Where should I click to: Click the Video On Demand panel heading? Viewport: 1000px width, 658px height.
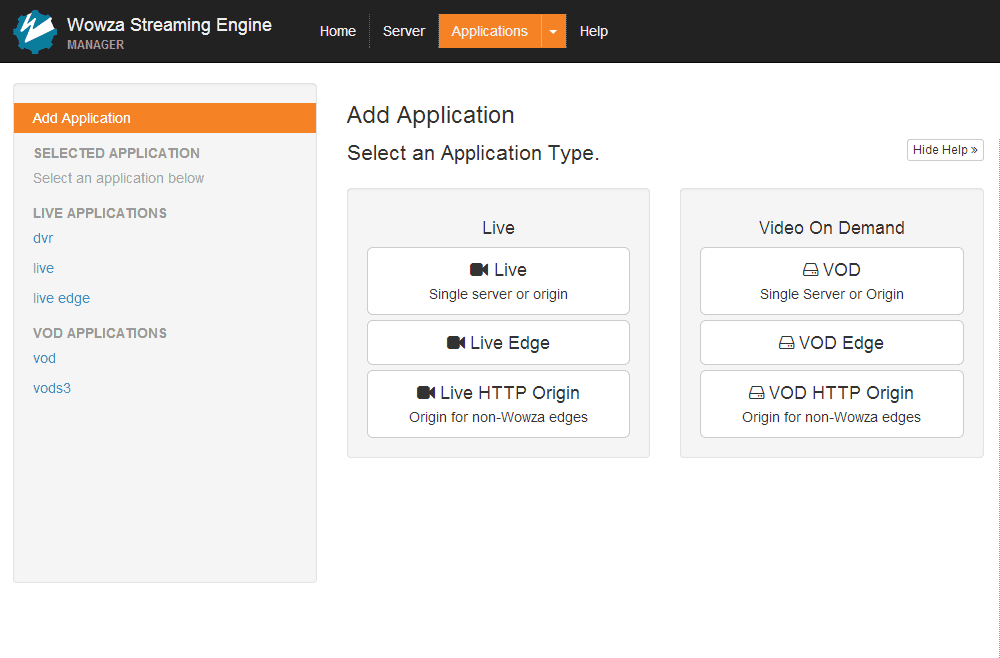(832, 228)
